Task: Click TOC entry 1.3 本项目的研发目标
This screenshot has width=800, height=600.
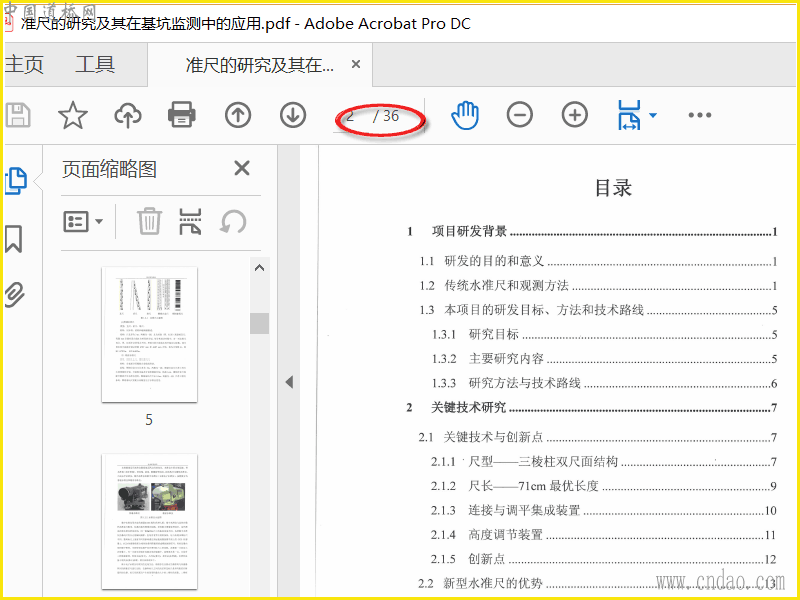Action: (x=598, y=310)
